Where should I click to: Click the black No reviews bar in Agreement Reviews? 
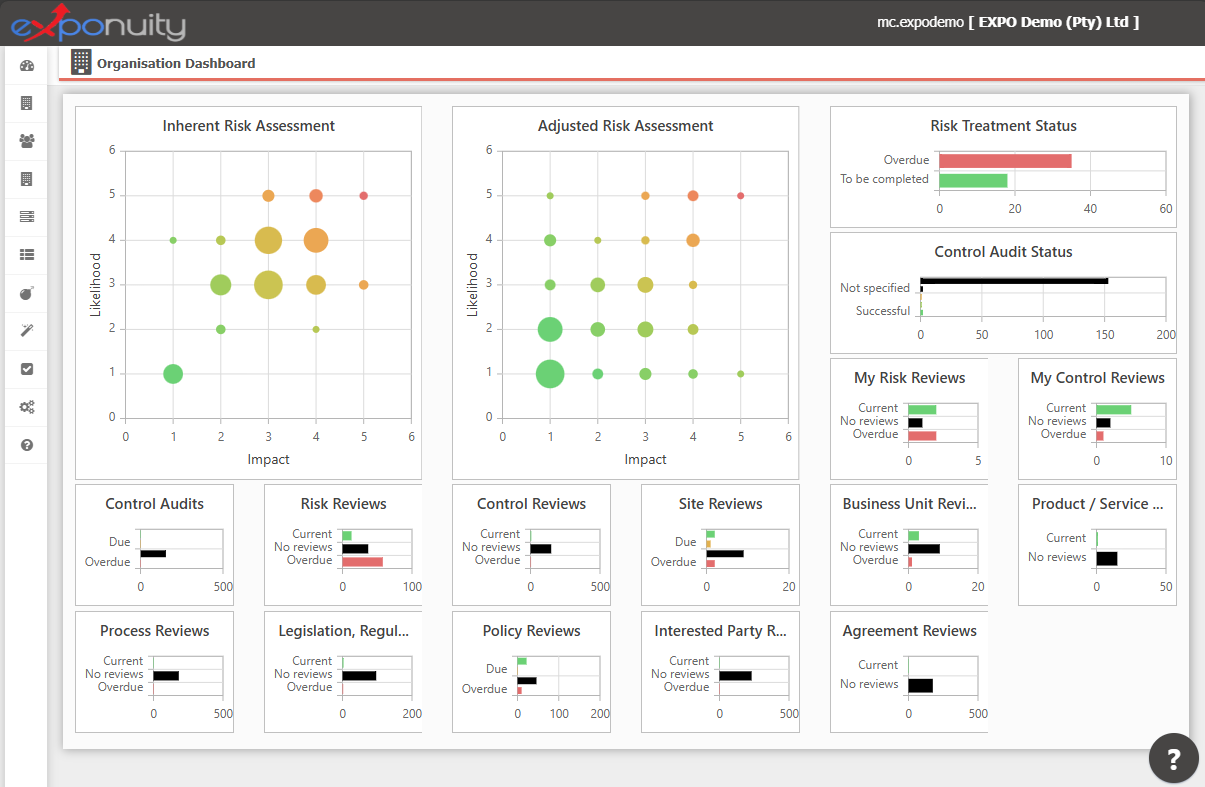pos(920,685)
